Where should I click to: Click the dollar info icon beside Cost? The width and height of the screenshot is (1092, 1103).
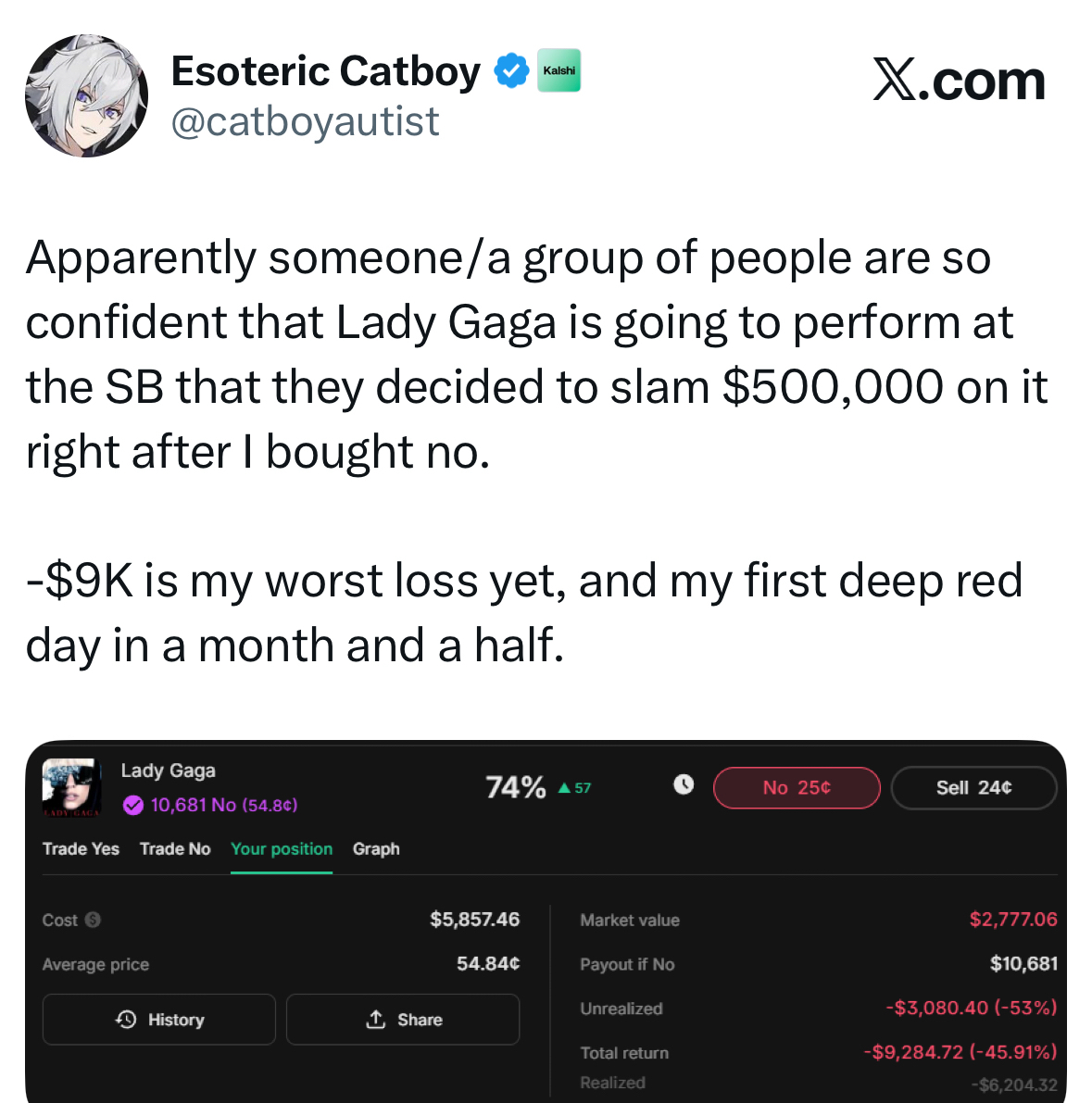[93, 920]
